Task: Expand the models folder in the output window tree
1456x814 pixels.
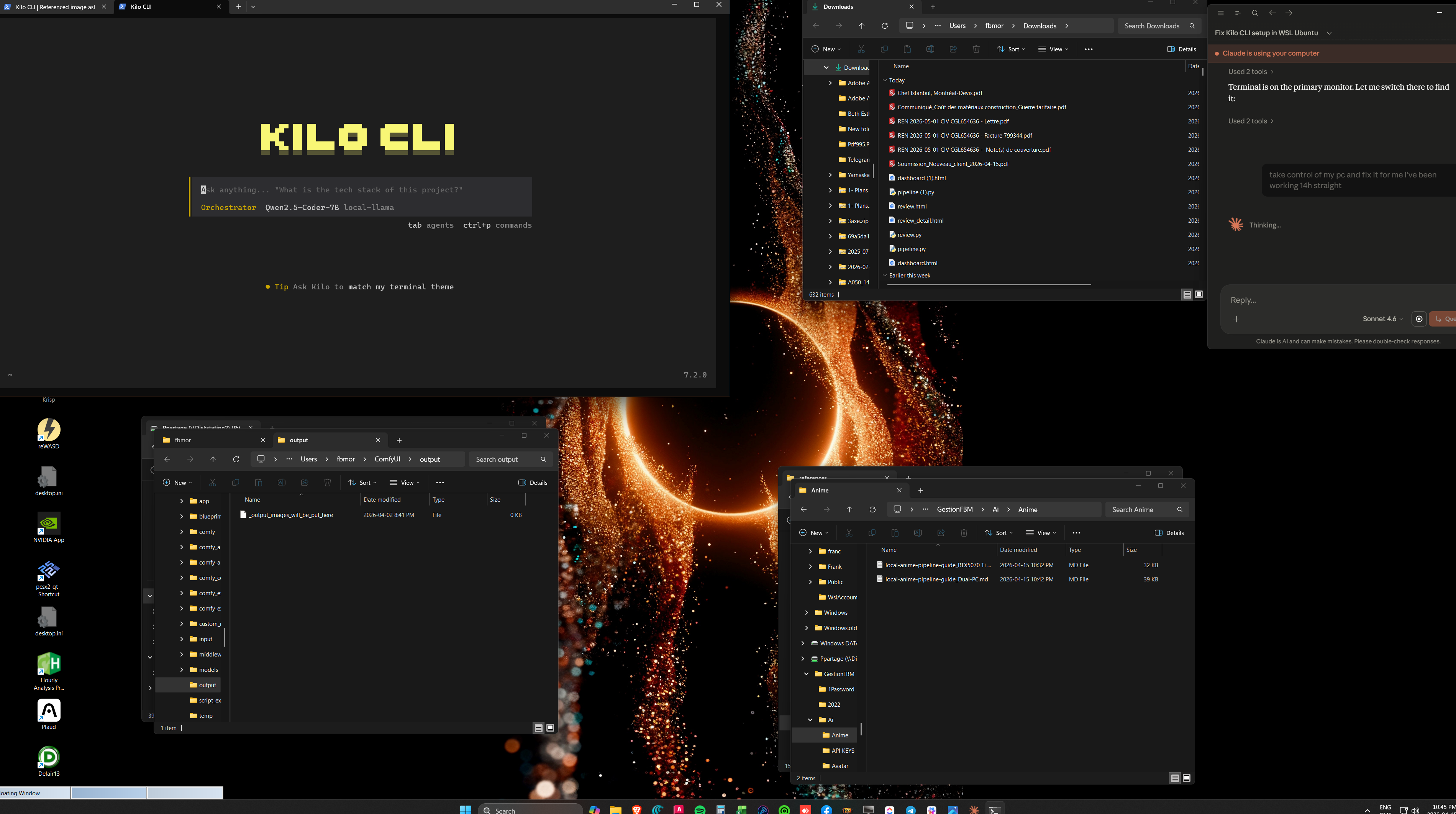Action: pos(182,670)
